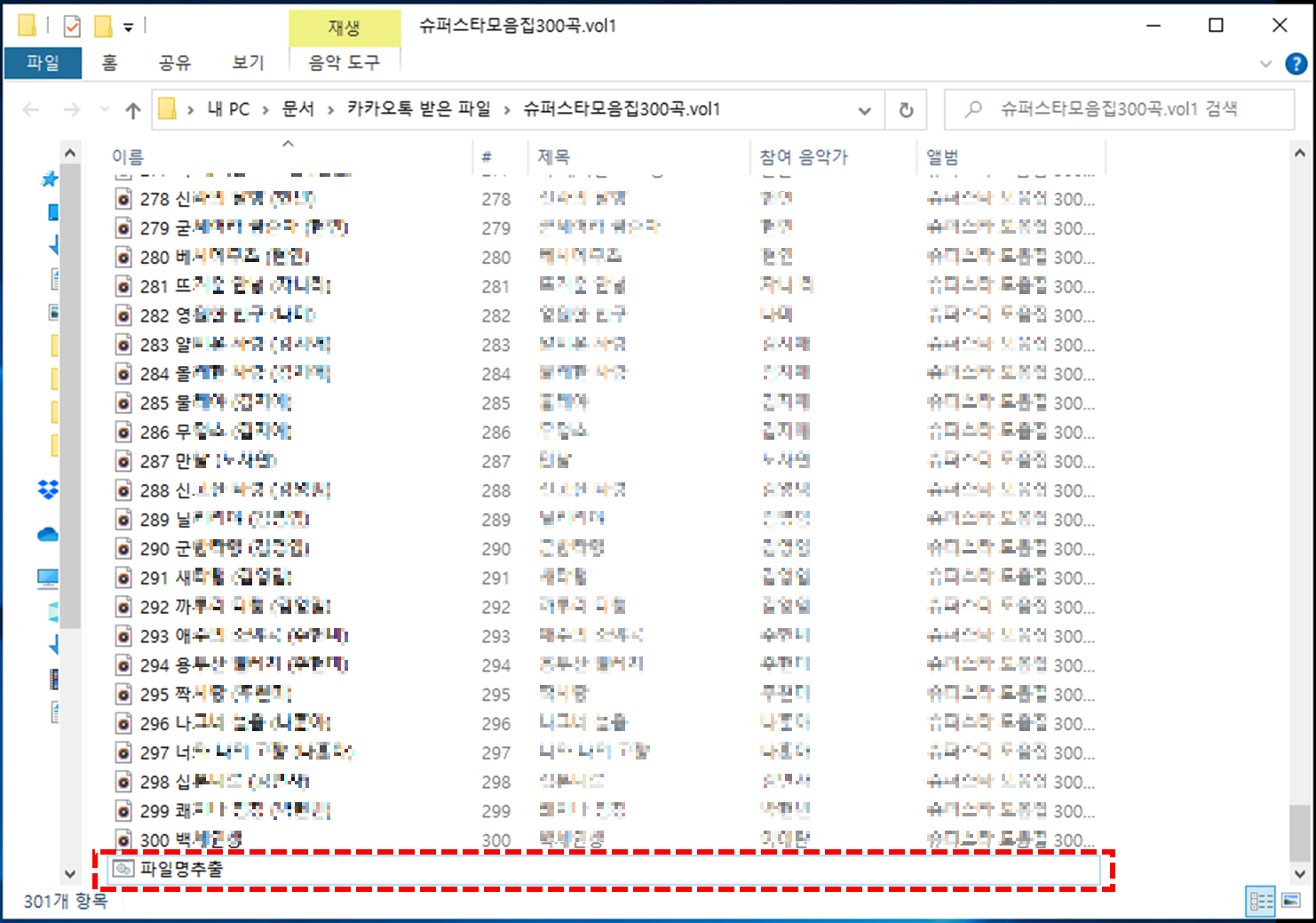This screenshot has width=1316, height=923.
Task: Expand the ribbon with the chevron
Action: coord(1267,63)
